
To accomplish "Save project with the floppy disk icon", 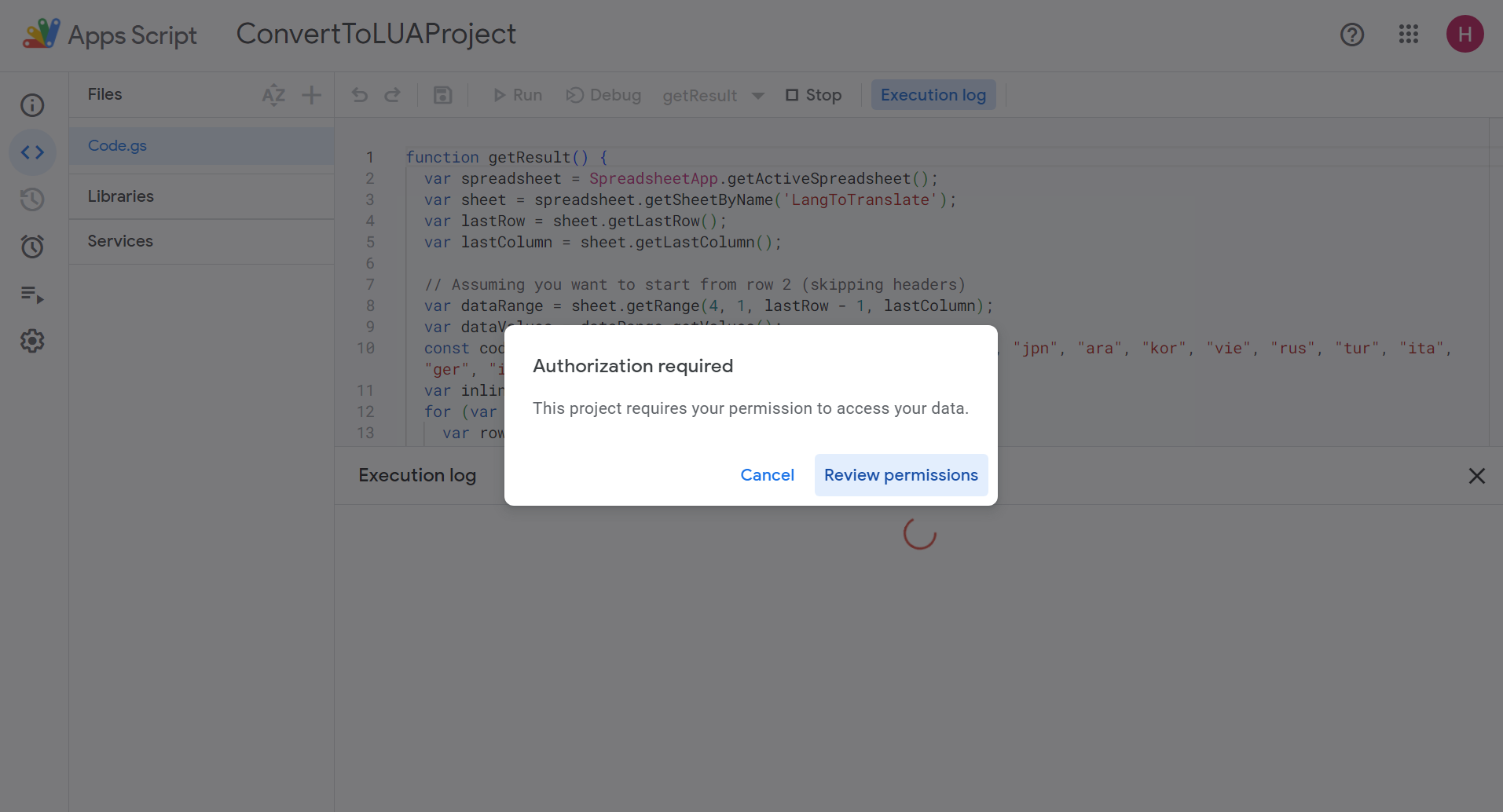I will pos(443,95).
